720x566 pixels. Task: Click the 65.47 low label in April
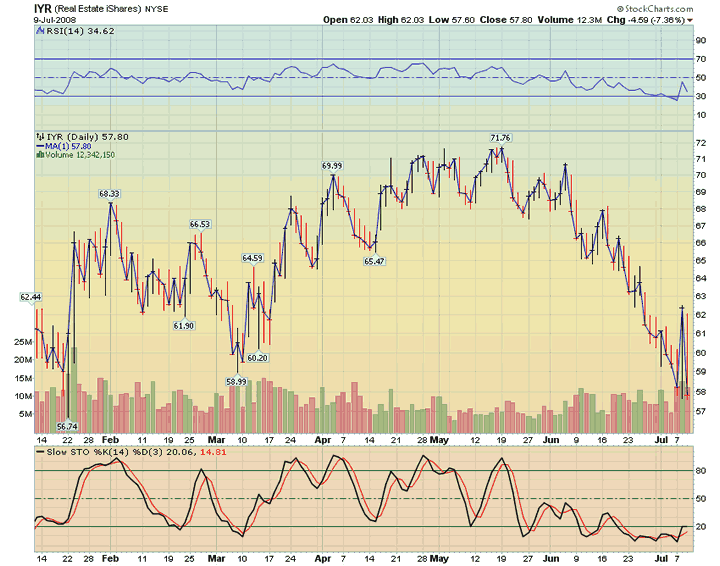(374, 260)
